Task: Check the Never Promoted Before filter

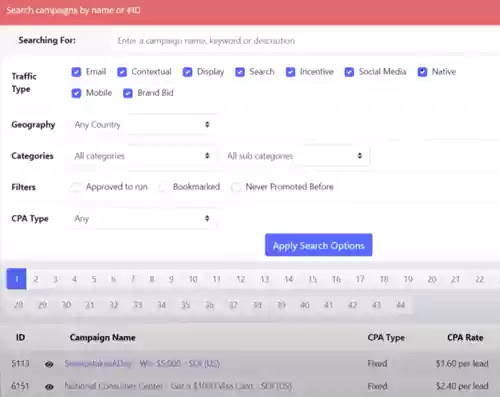Action: coord(236,187)
